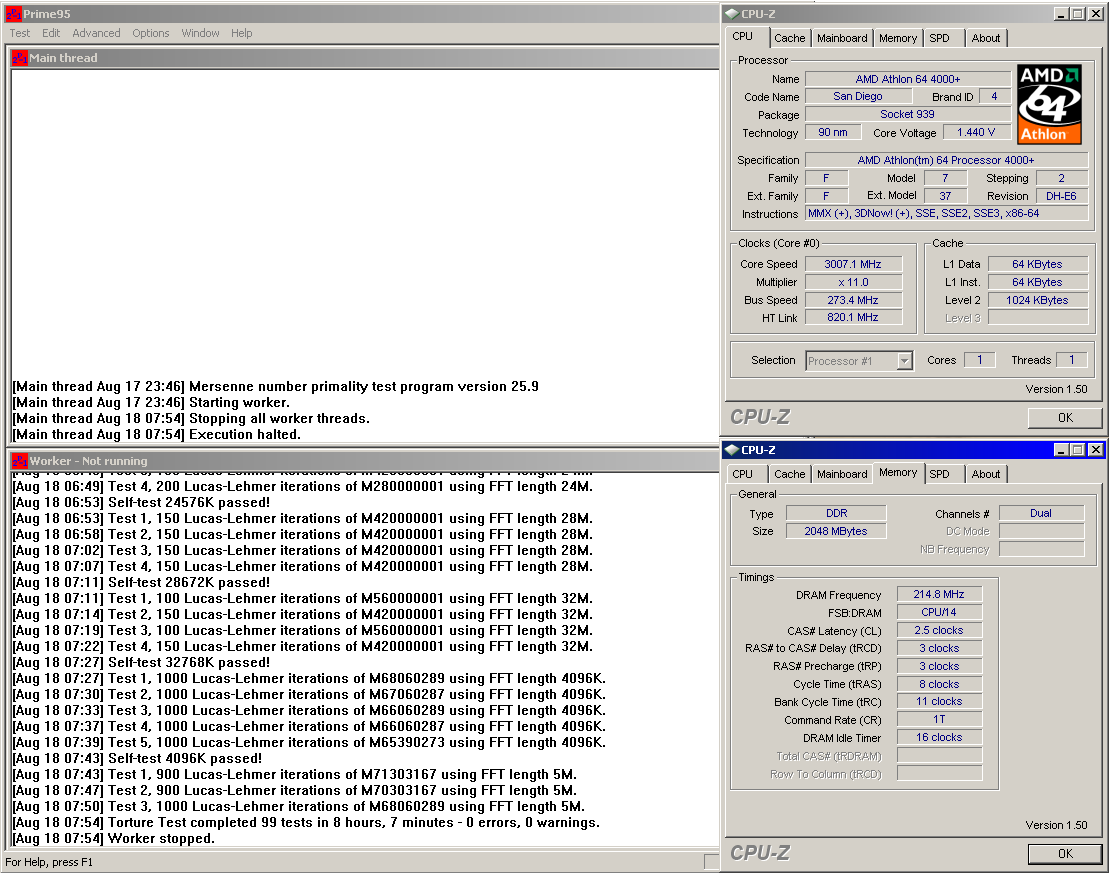The width and height of the screenshot is (1110, 873).
Task: Open the Advanced menu in Prime95
Action: [x=96, y=33]
